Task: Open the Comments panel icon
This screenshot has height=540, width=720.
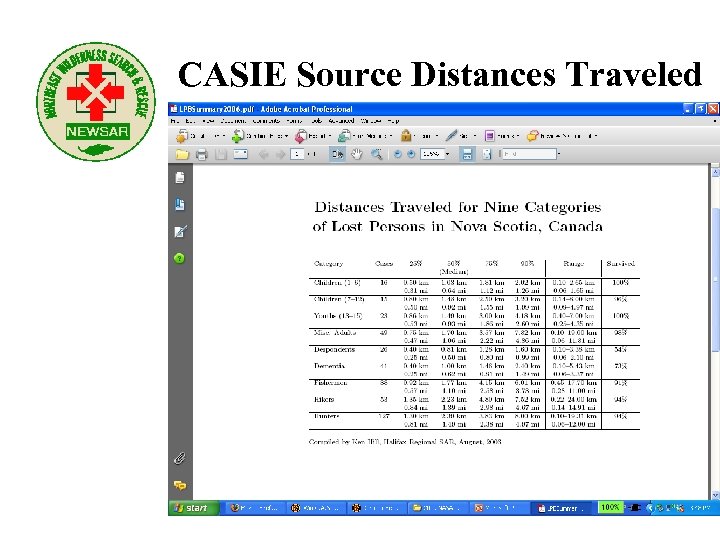Action: click(x=180, y=485)
